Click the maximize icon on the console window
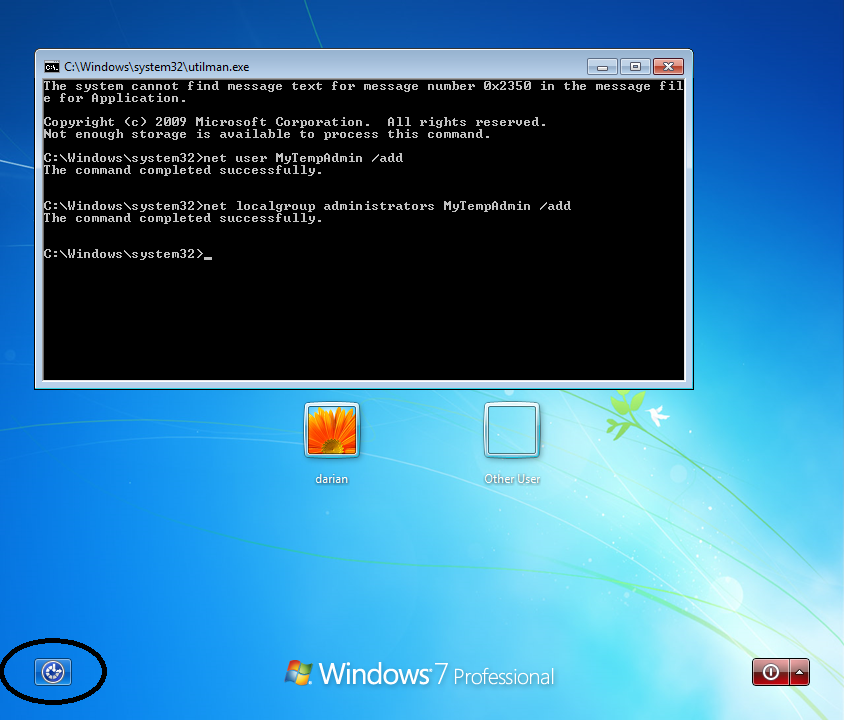The height and width of the screenshot is (720, 844). point(634,66)
